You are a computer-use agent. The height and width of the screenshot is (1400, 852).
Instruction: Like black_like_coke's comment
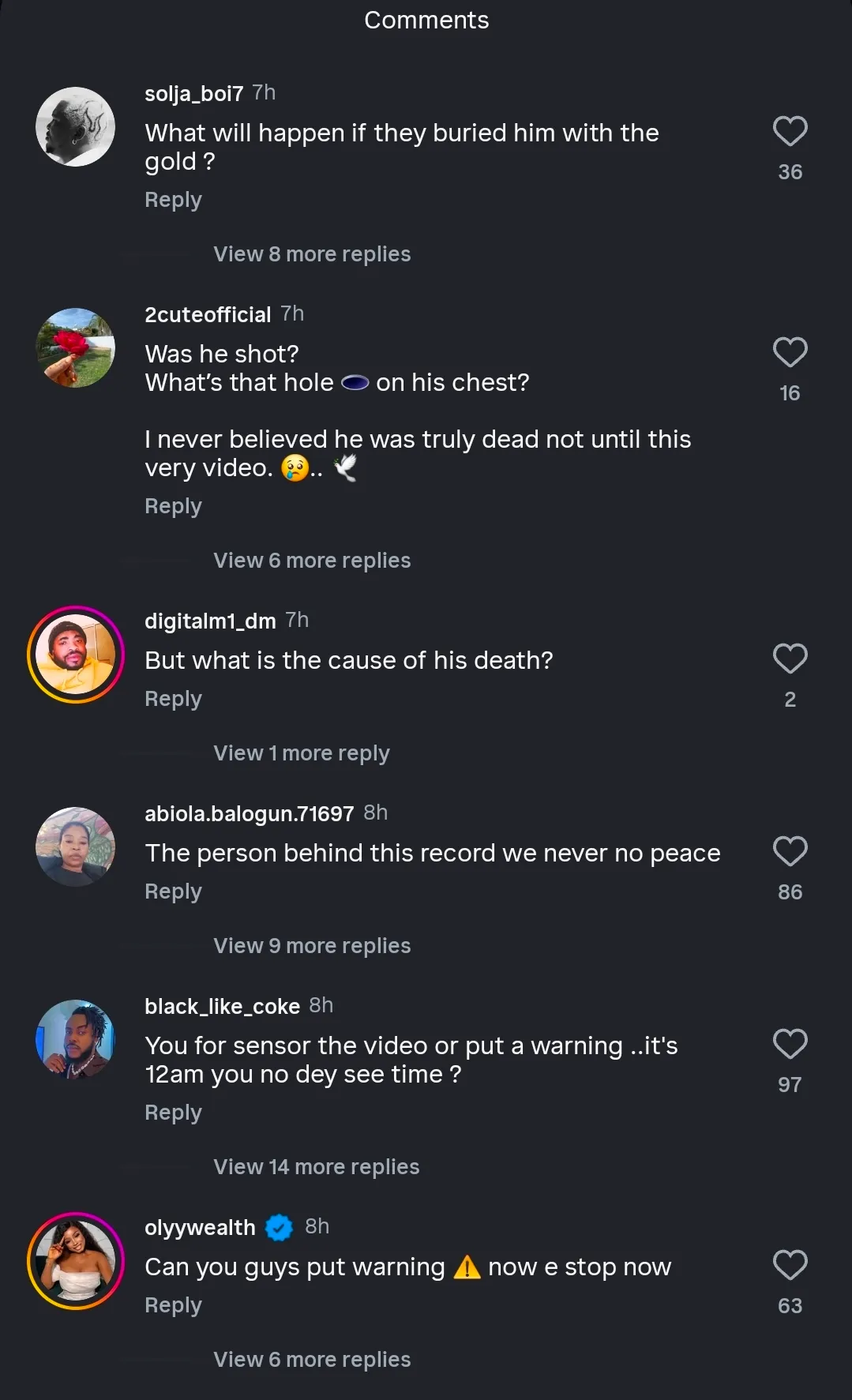790,1045
